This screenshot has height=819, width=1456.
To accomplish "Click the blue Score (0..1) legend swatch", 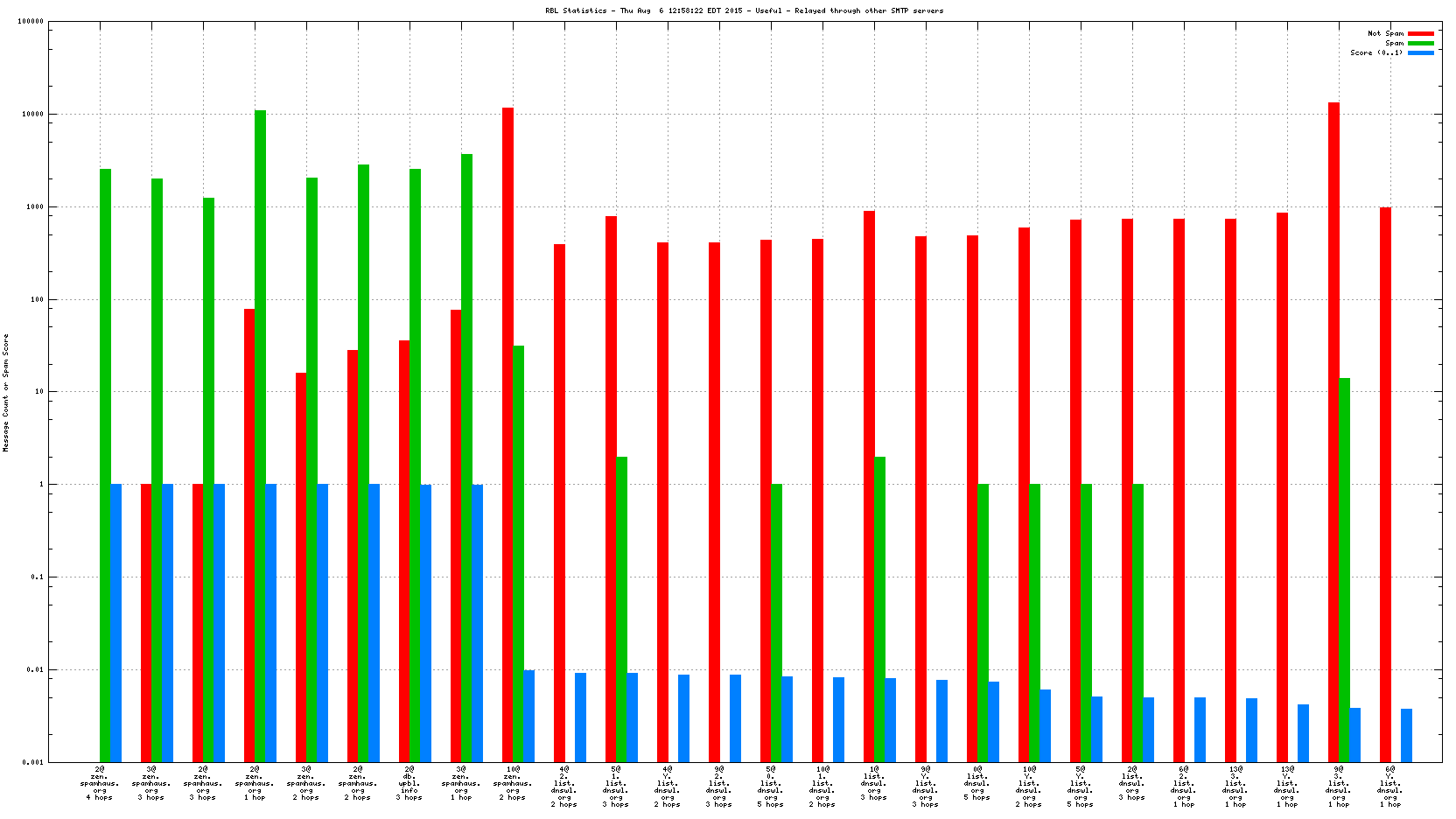I will 1420,52.
